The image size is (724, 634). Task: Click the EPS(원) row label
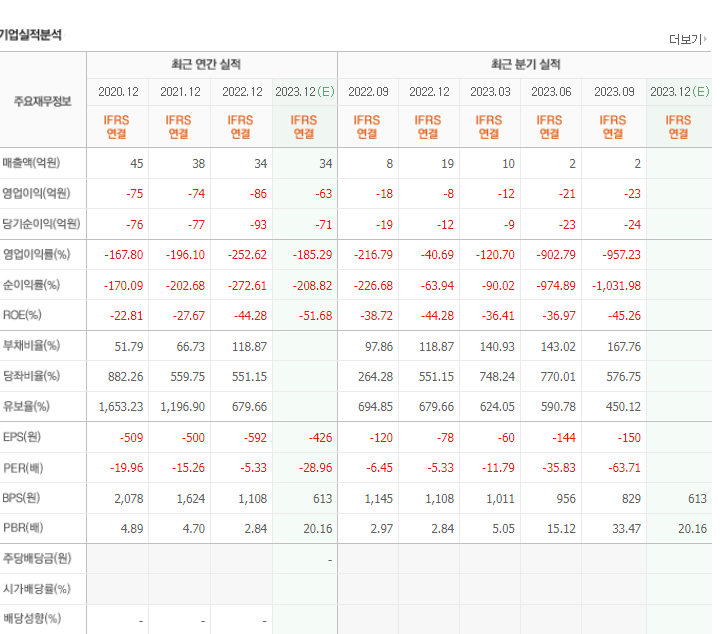tap(22, 437)
